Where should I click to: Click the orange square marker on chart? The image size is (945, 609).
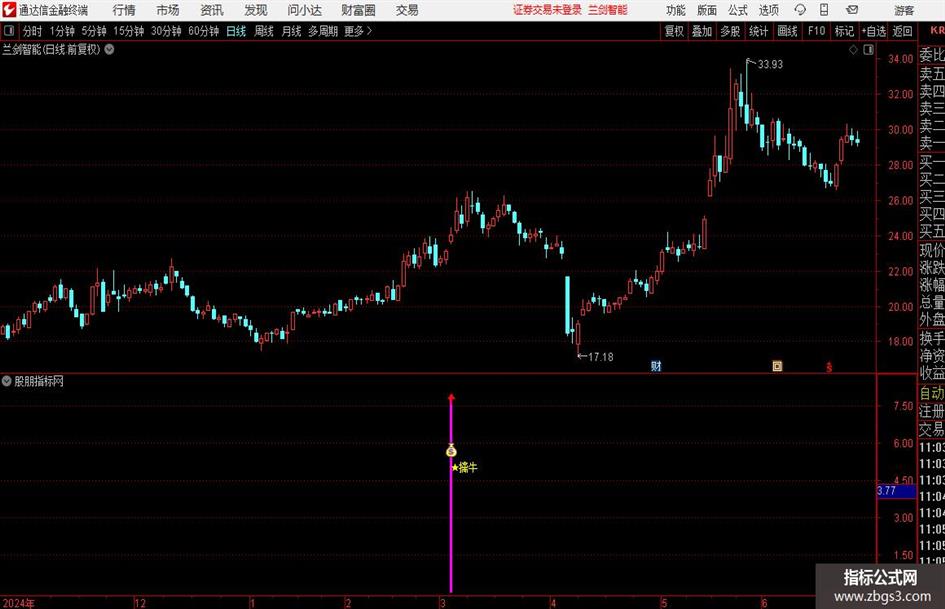point(777,365)
